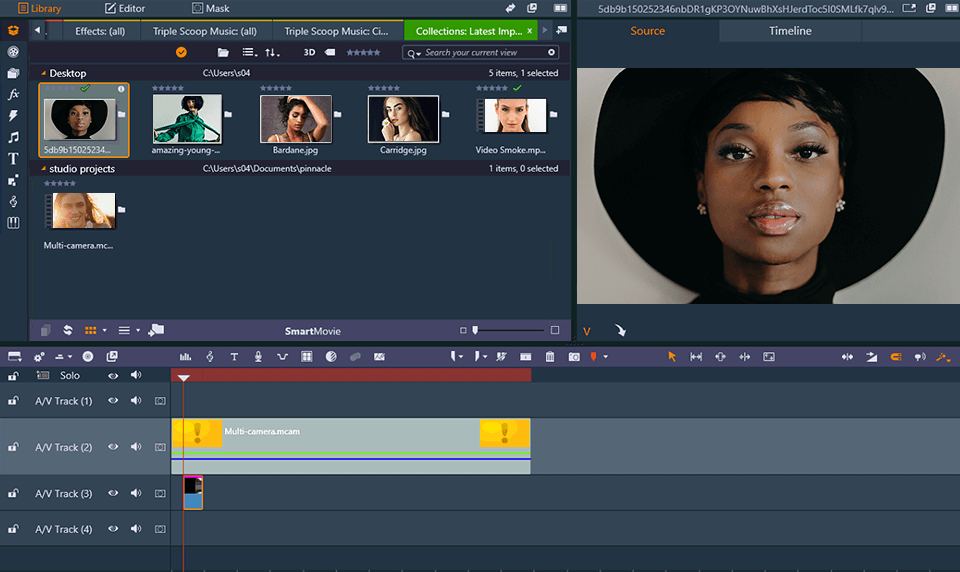Click the SmartMovie button

(312, 330)
